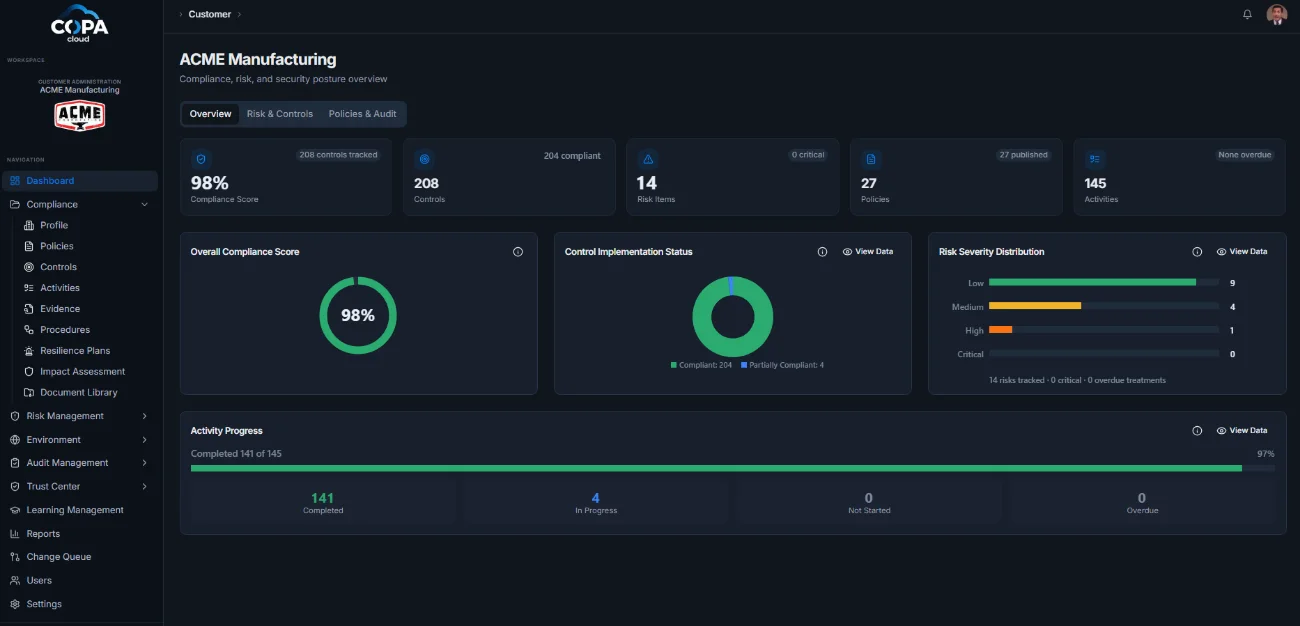Image resolution: width=1300 pixels, height=626 pixels.
Task: Click the Audit Management clipboard icon
Action: pyautogui.click(x=15, y=463)
